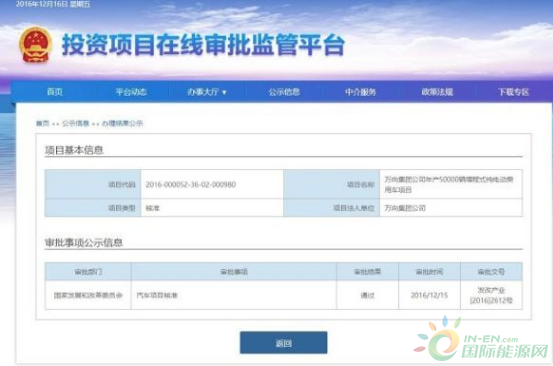
Task: Click the 审批部门 column header
Action: tap(88, 272)
